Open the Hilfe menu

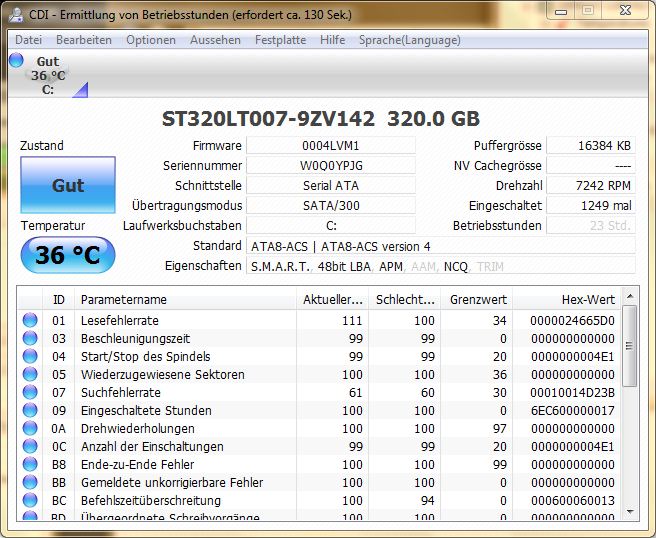click(333, 40)
